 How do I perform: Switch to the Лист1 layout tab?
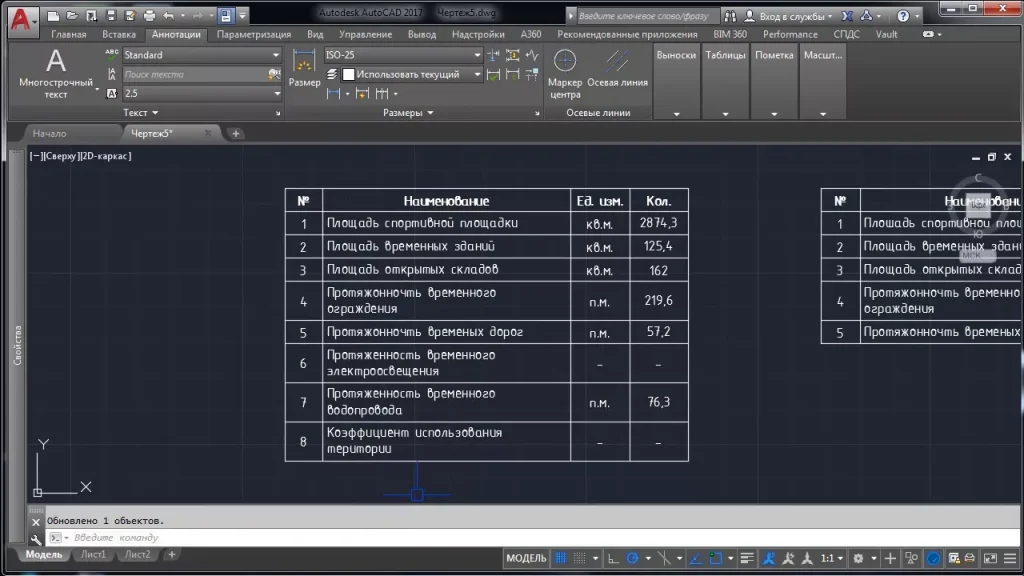[93, 554]
